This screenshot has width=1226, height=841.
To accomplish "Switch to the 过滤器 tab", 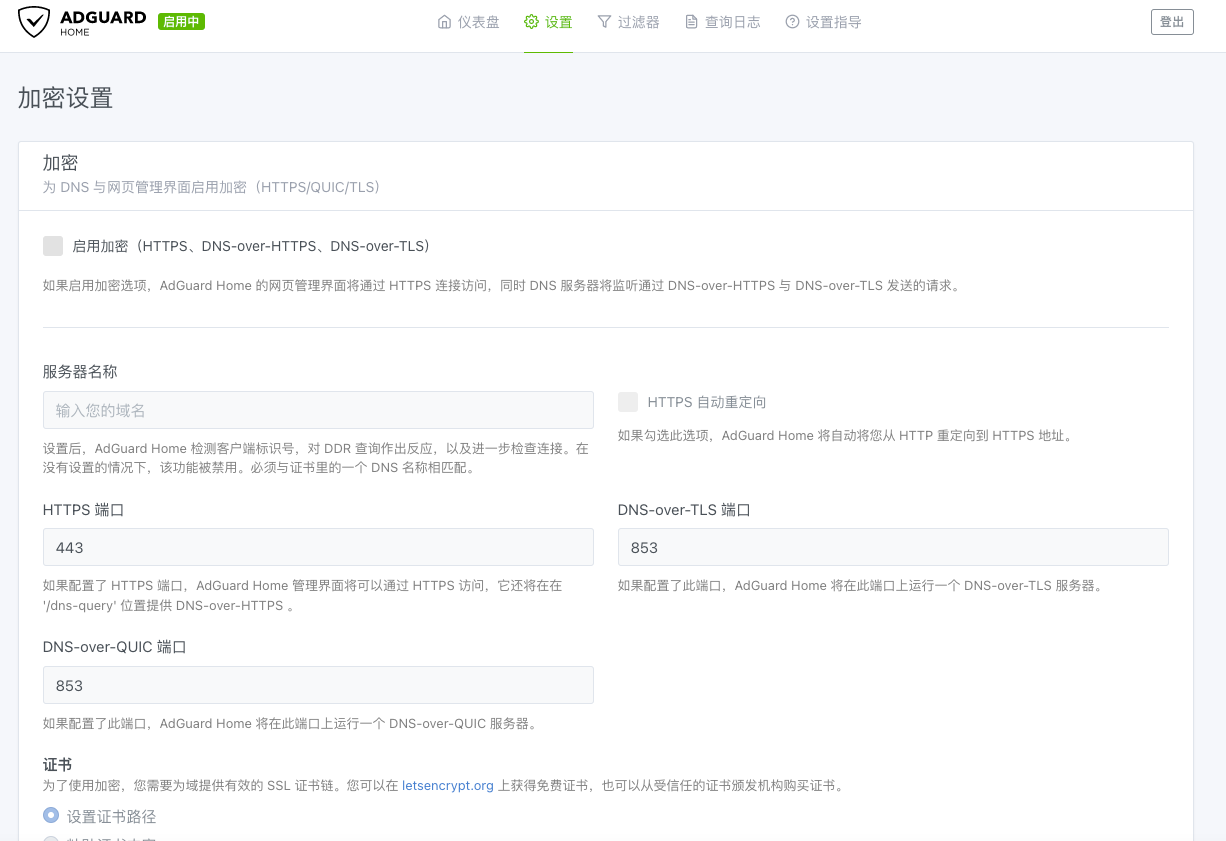I will pos(637,21).
